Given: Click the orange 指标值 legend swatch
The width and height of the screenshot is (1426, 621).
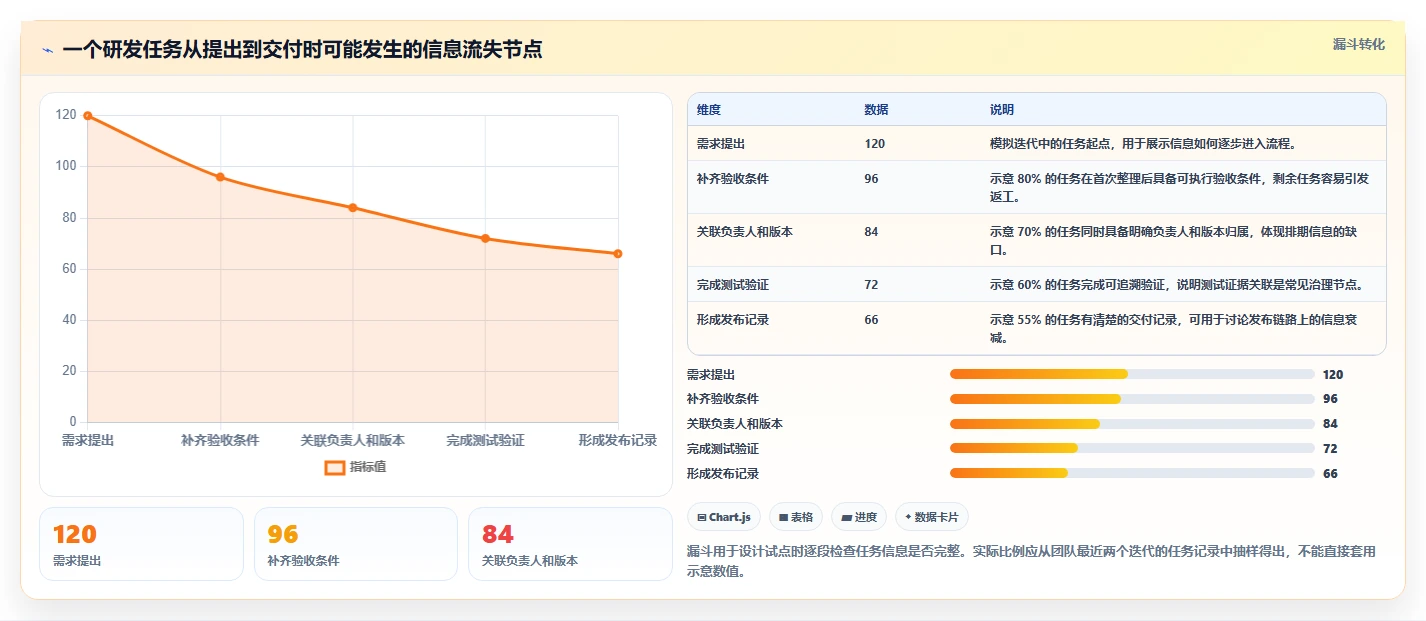Looking at the screenshot, I should coord(335,468).
